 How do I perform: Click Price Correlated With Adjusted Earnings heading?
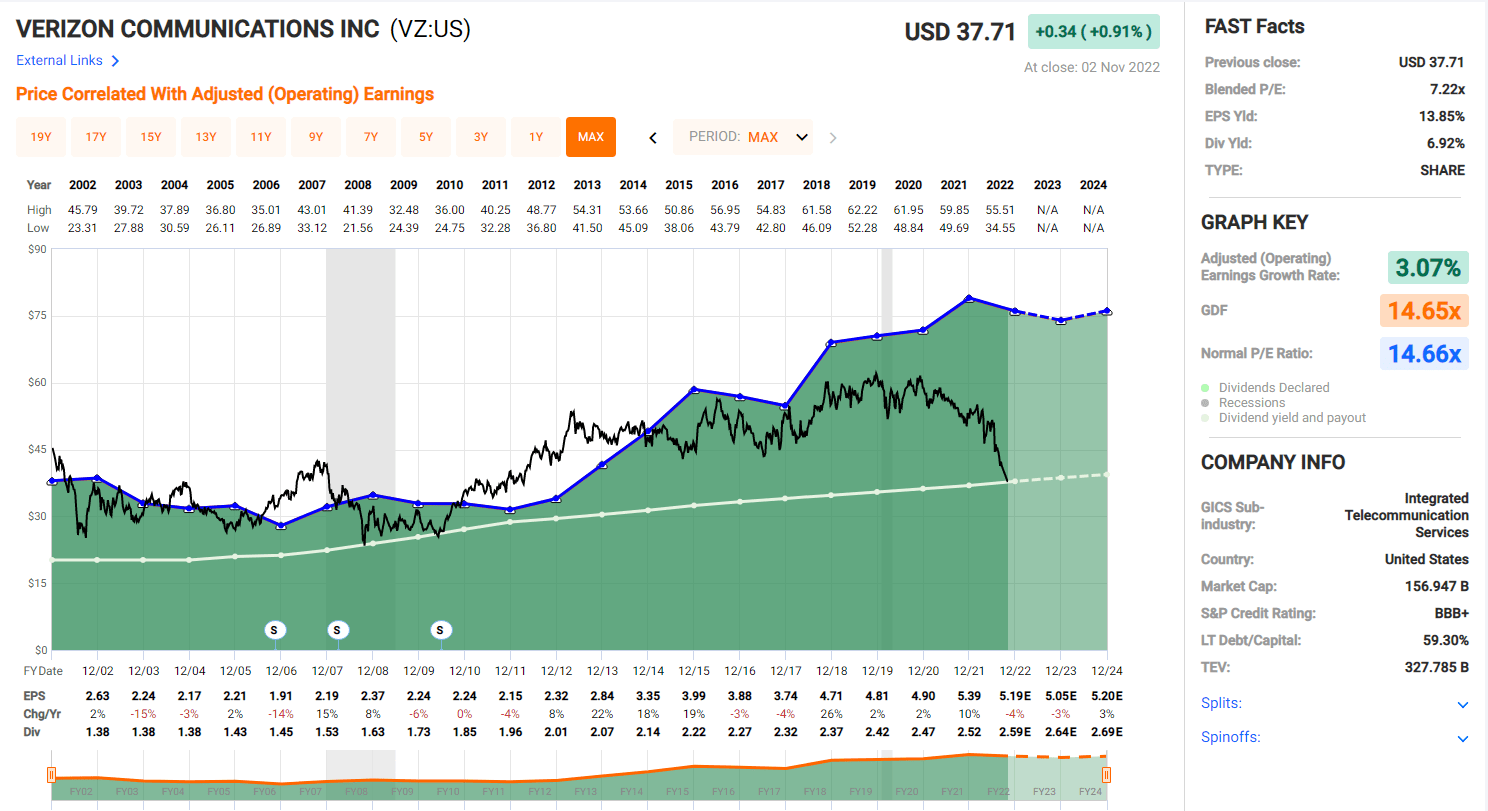pyautogui.click(x=225, y=94)
